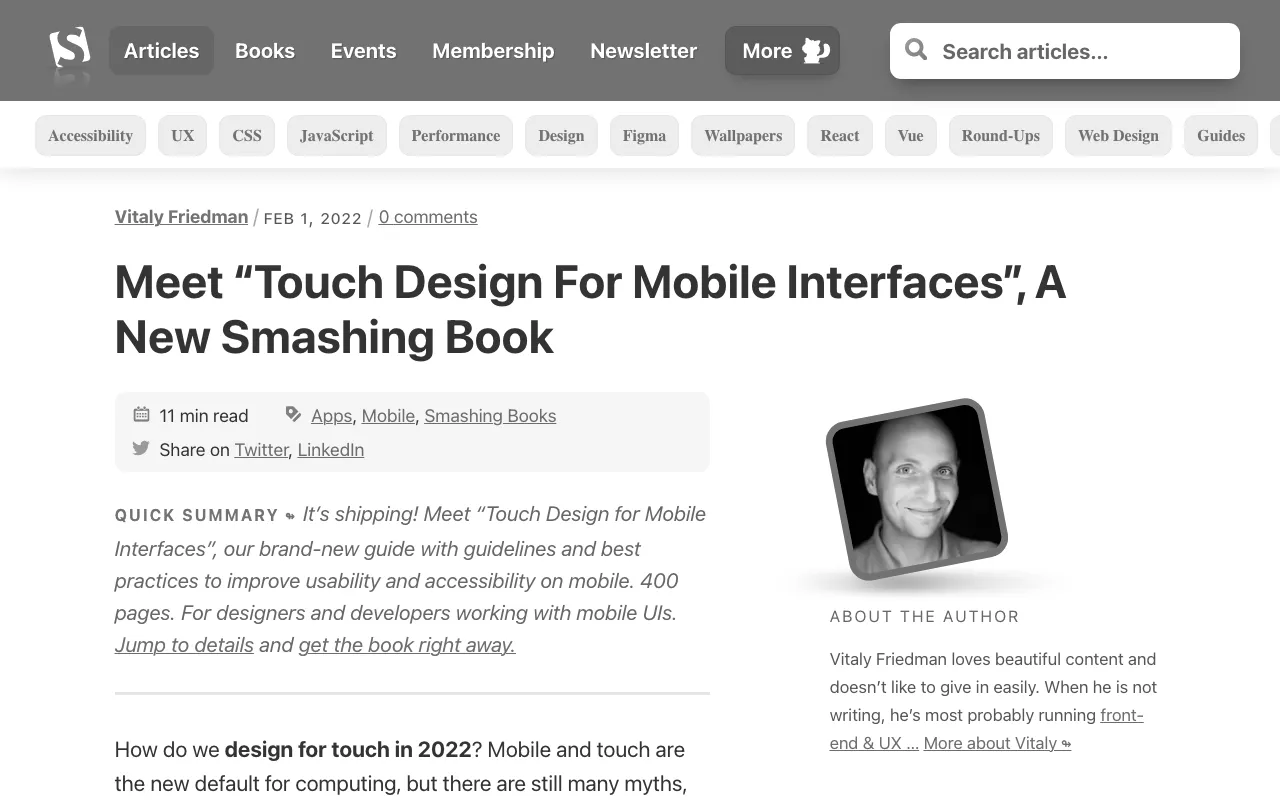Select Membership in the navigation

(x=493, y=51)
